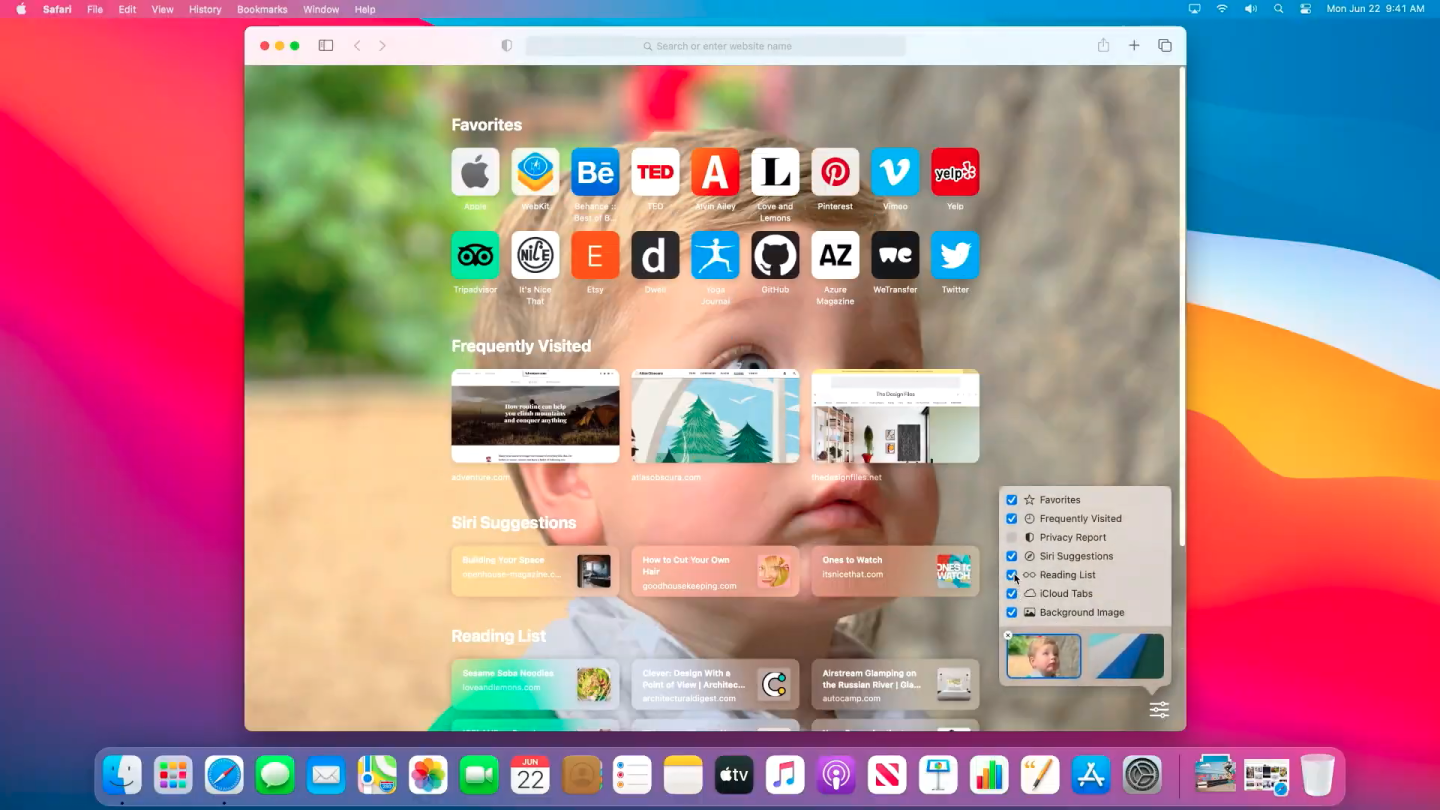
Task: Uncheck the Frequently Visited checkbox
Action: pos(1011,518)
